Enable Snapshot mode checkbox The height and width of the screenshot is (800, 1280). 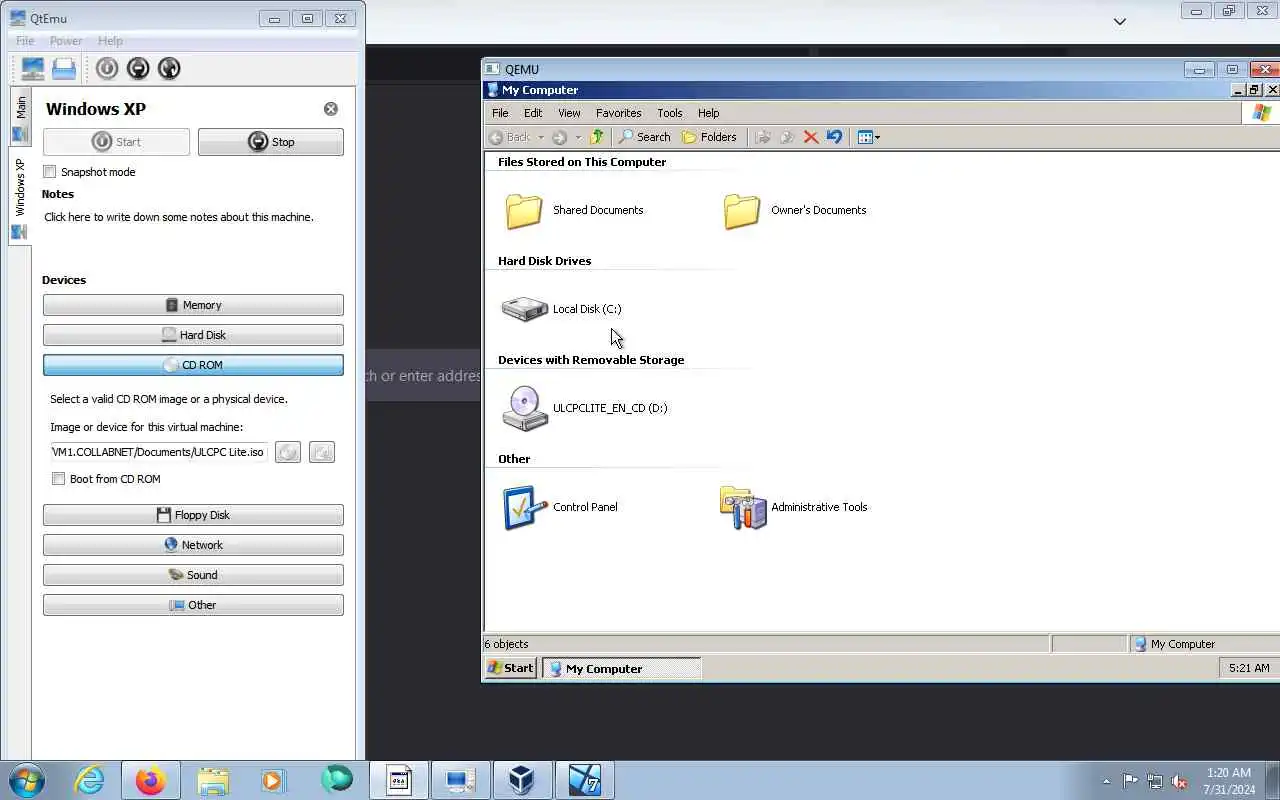(x=50, y=172)
